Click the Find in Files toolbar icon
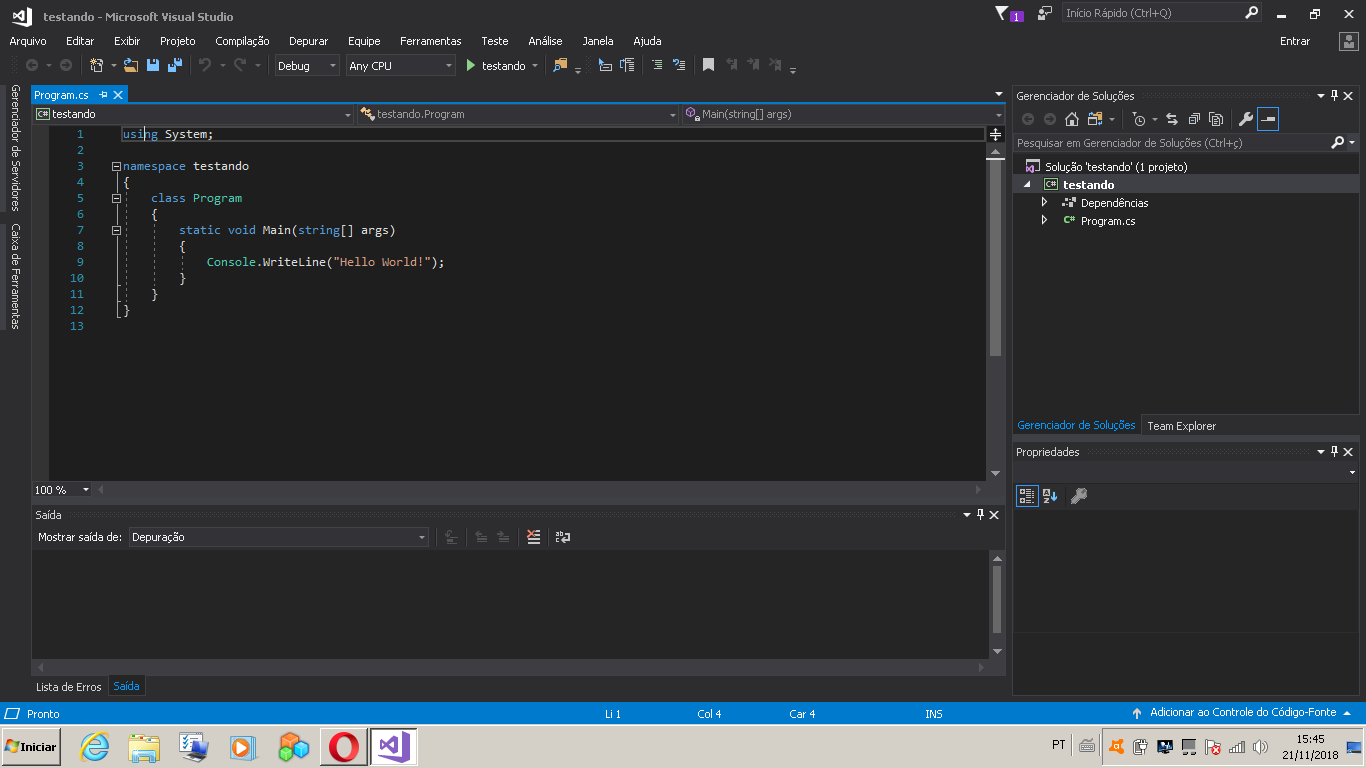The width and height of the screenshot is (1366, 768). coord(560,65)
